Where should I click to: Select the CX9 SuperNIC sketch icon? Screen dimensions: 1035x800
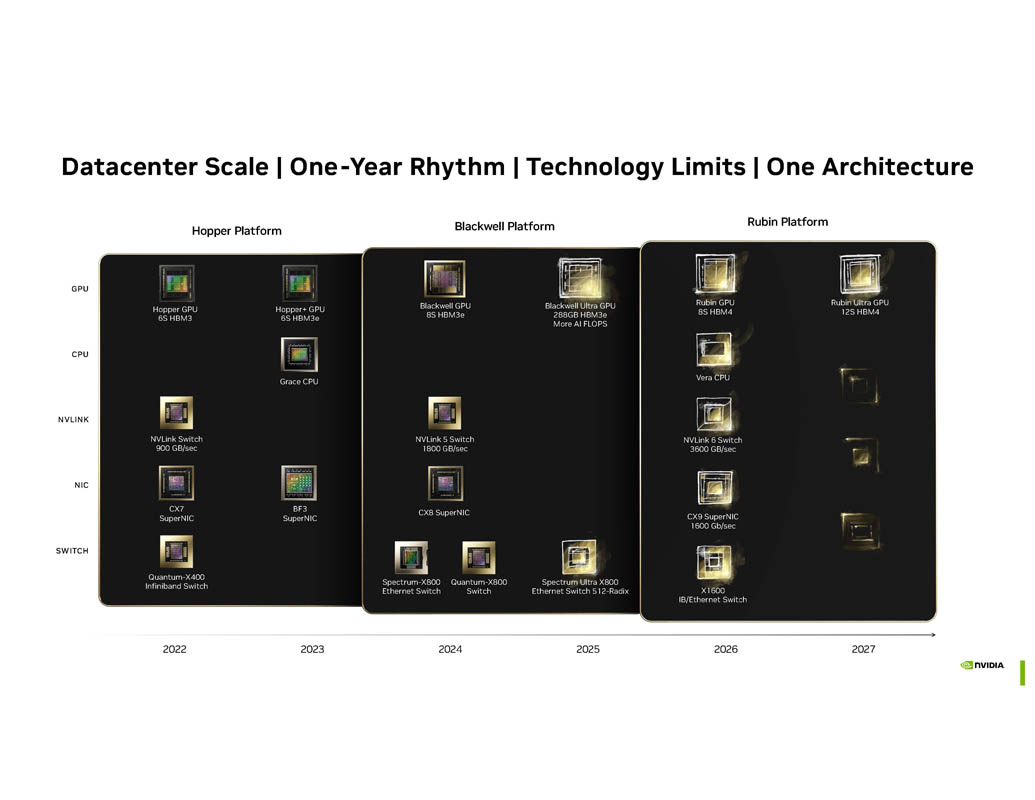coord(714,488)
